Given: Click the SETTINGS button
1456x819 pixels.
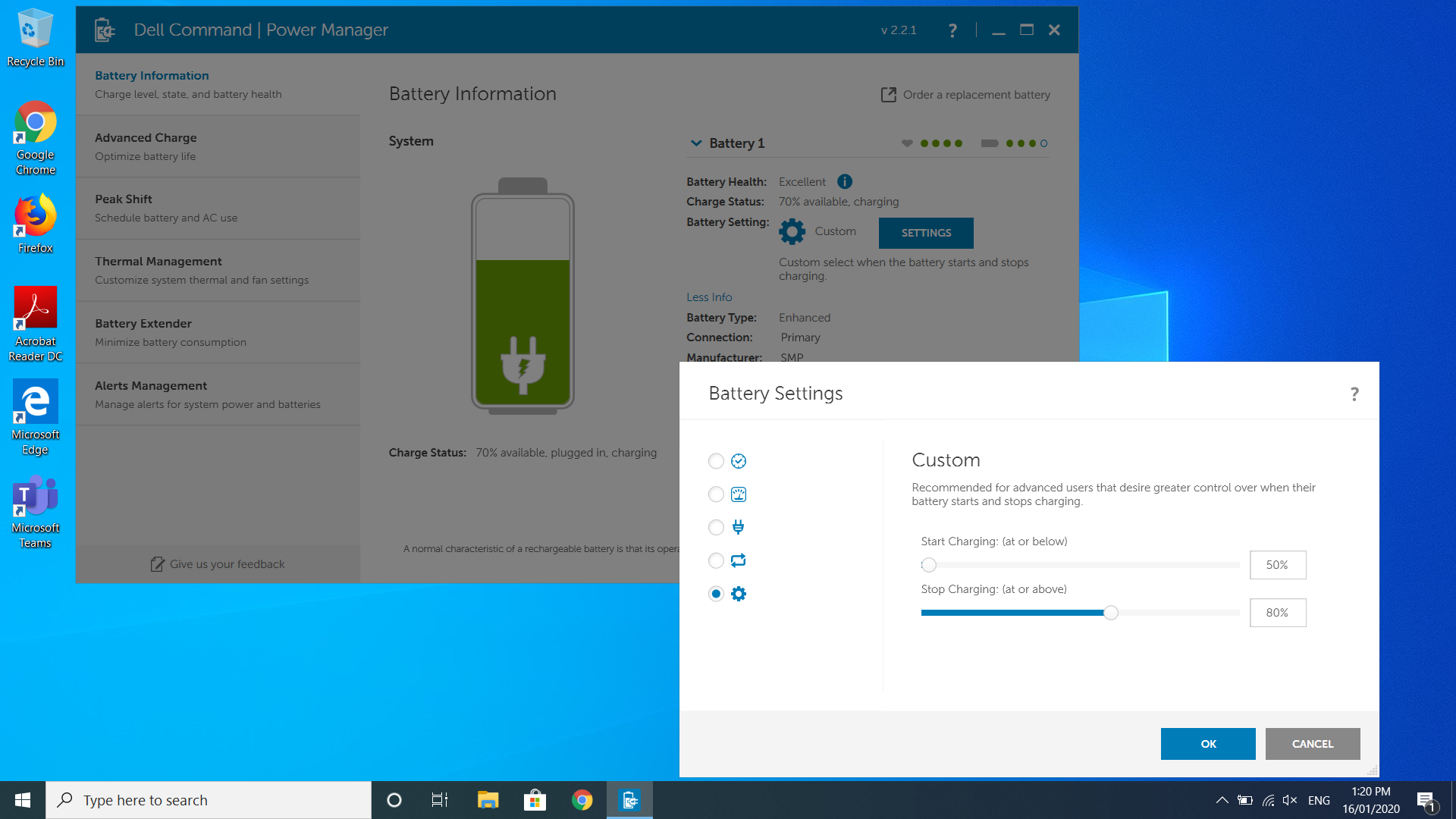Looking at the screenshot, I should (926, 233).
